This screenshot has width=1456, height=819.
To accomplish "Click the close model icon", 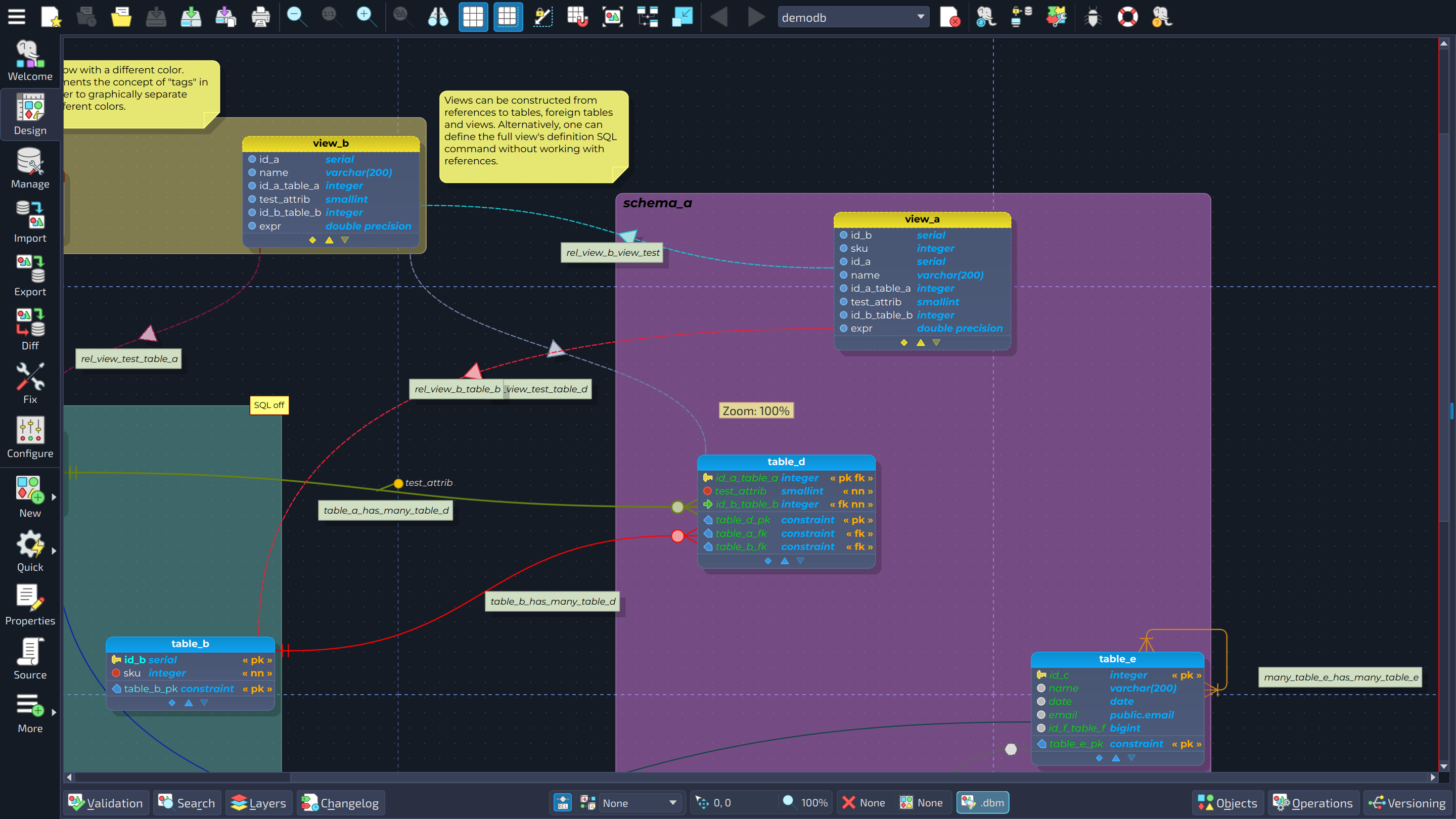I will tap(949, 17).
